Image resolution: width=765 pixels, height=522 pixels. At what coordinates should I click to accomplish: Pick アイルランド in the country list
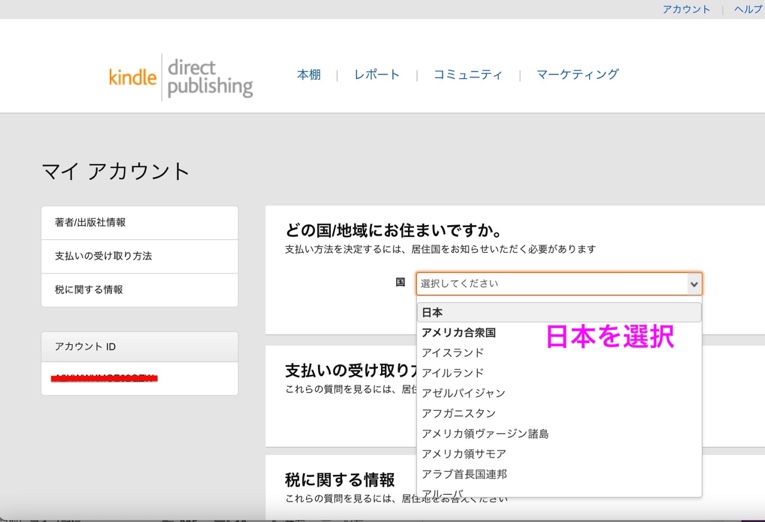452,373
